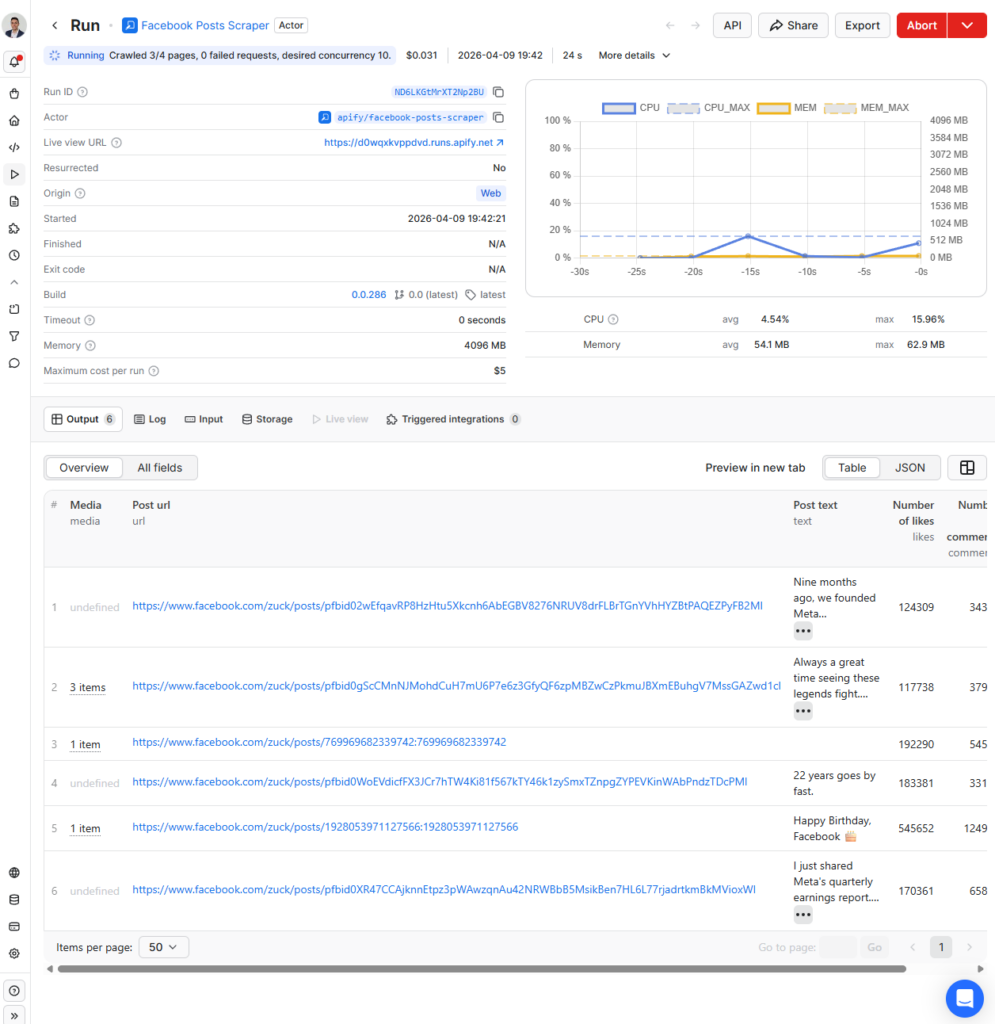Open the Actors code-brackets sidebar icon
This screenshot has height=1024, width=995.
[14, 148]
